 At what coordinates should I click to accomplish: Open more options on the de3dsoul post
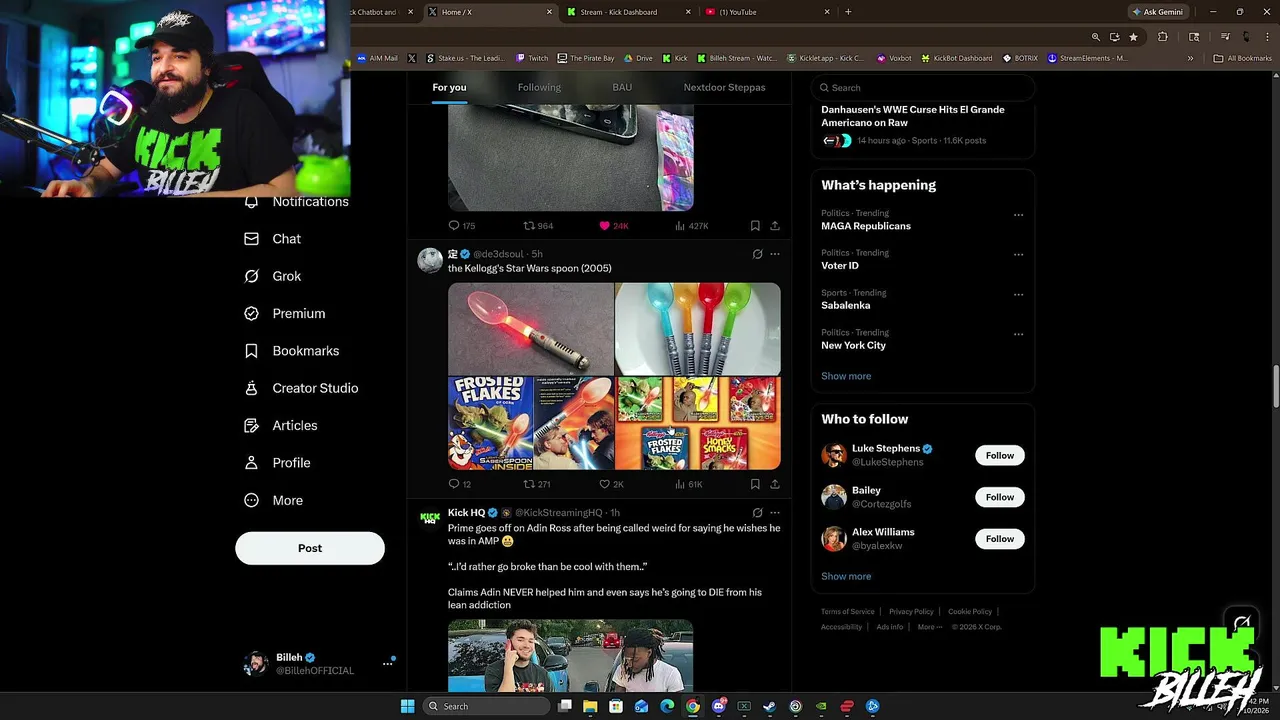[775, 254]
